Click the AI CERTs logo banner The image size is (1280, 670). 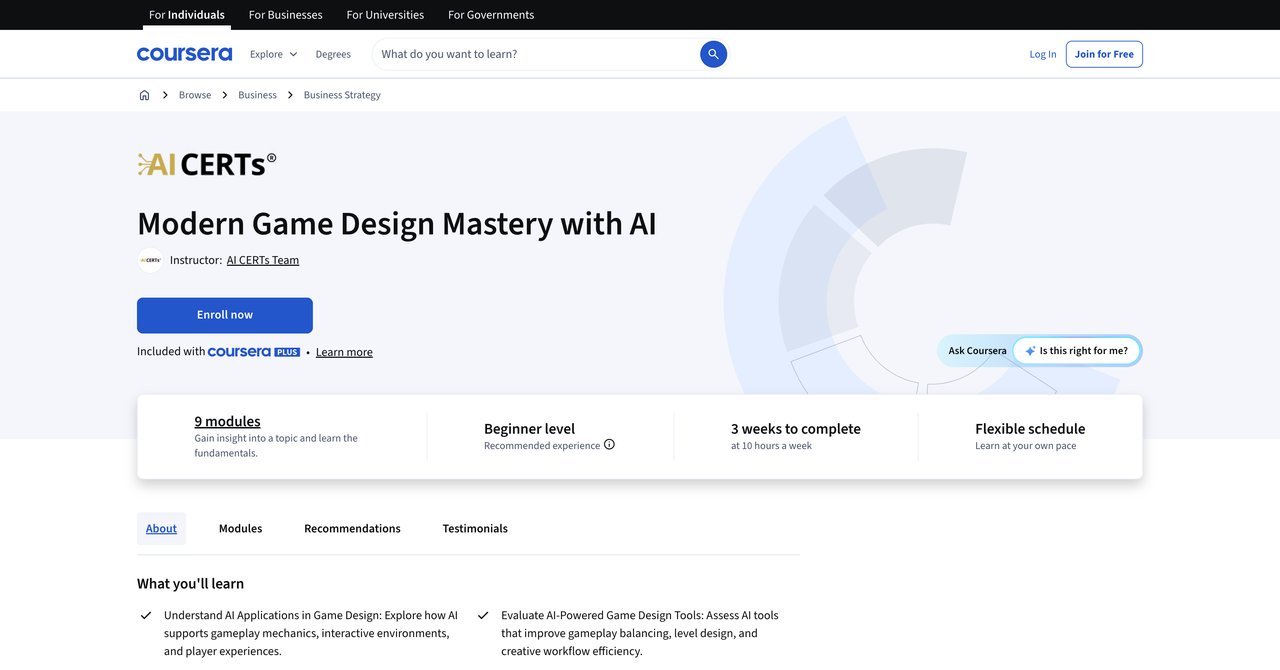coord(207,164)
